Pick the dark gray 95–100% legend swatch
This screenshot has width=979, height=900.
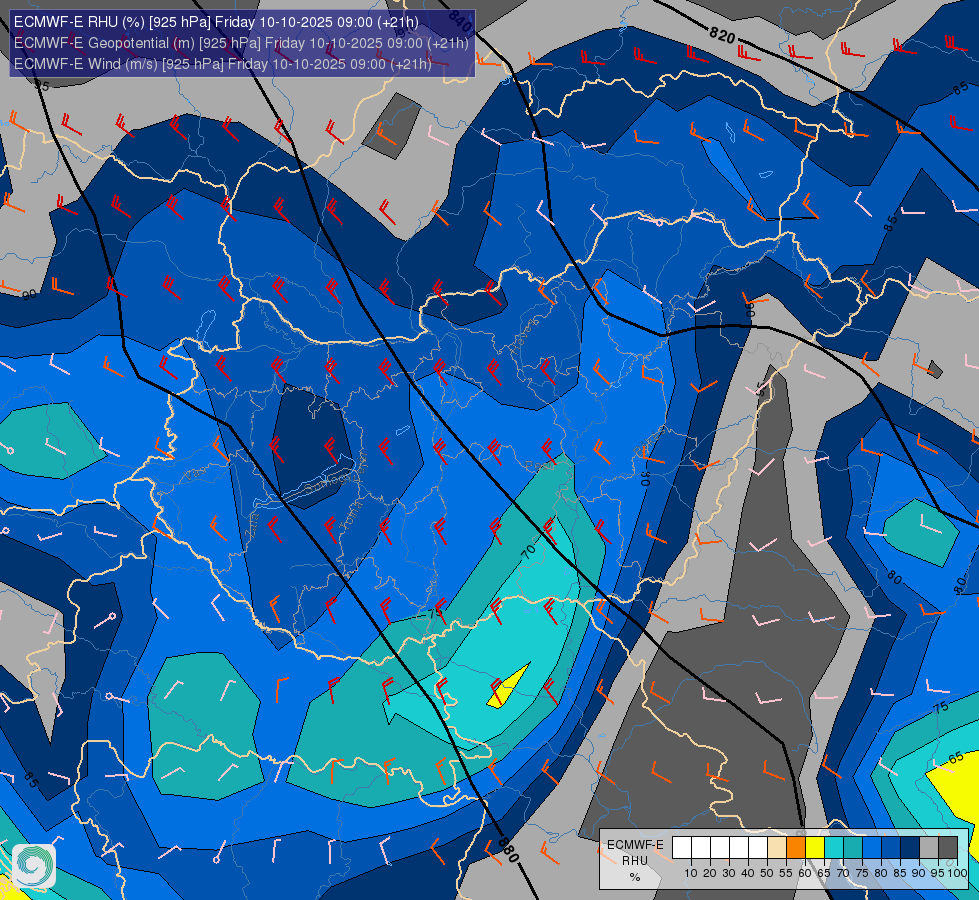click(x=948, y=848)
